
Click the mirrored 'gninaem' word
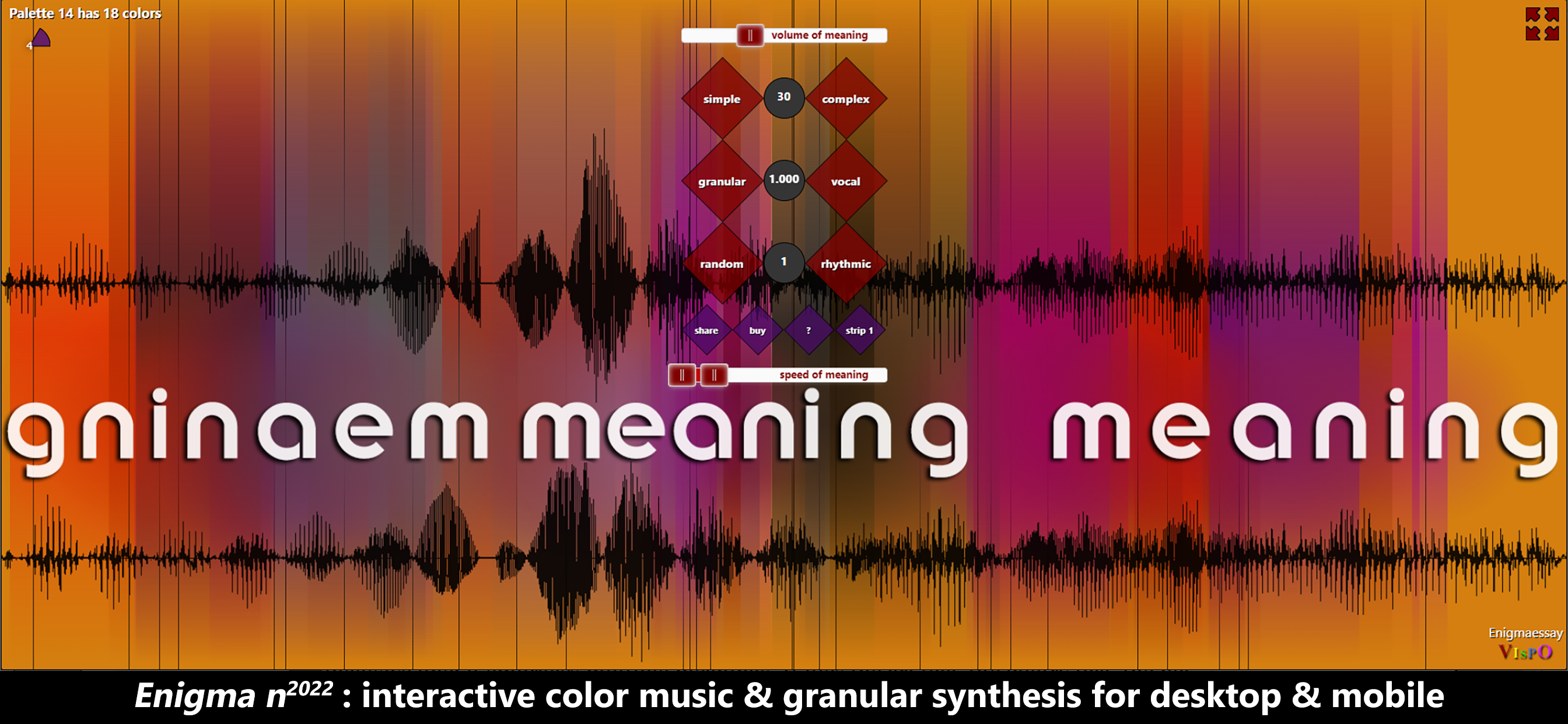pyautogui.click(x=247, y=432)
